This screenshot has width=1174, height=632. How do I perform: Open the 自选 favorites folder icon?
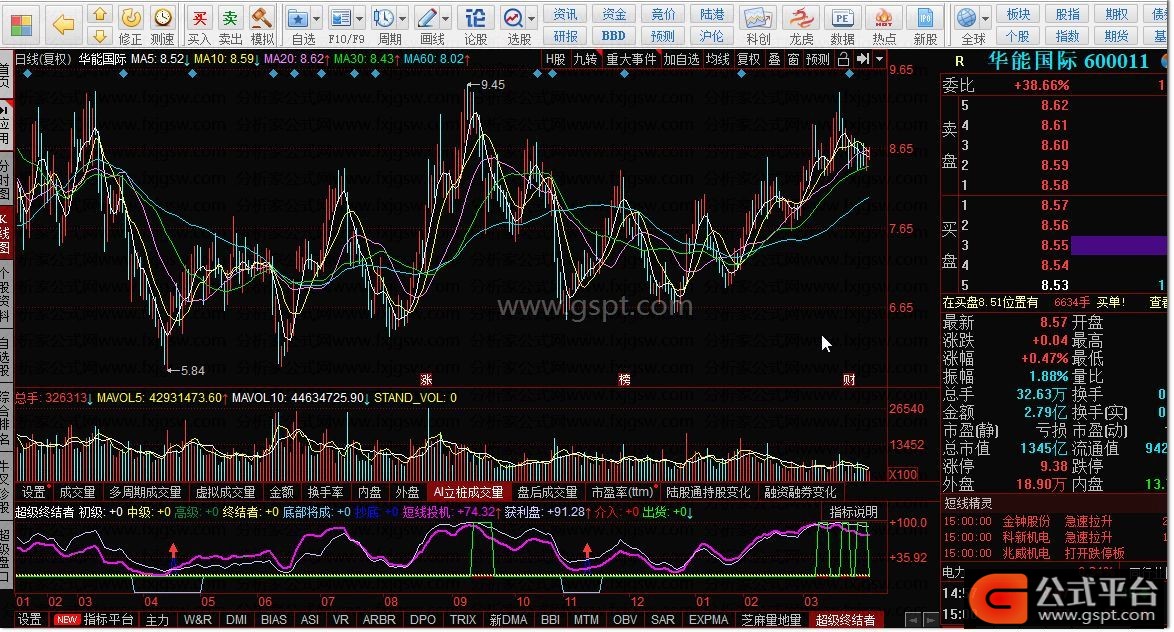pos(299,17)
